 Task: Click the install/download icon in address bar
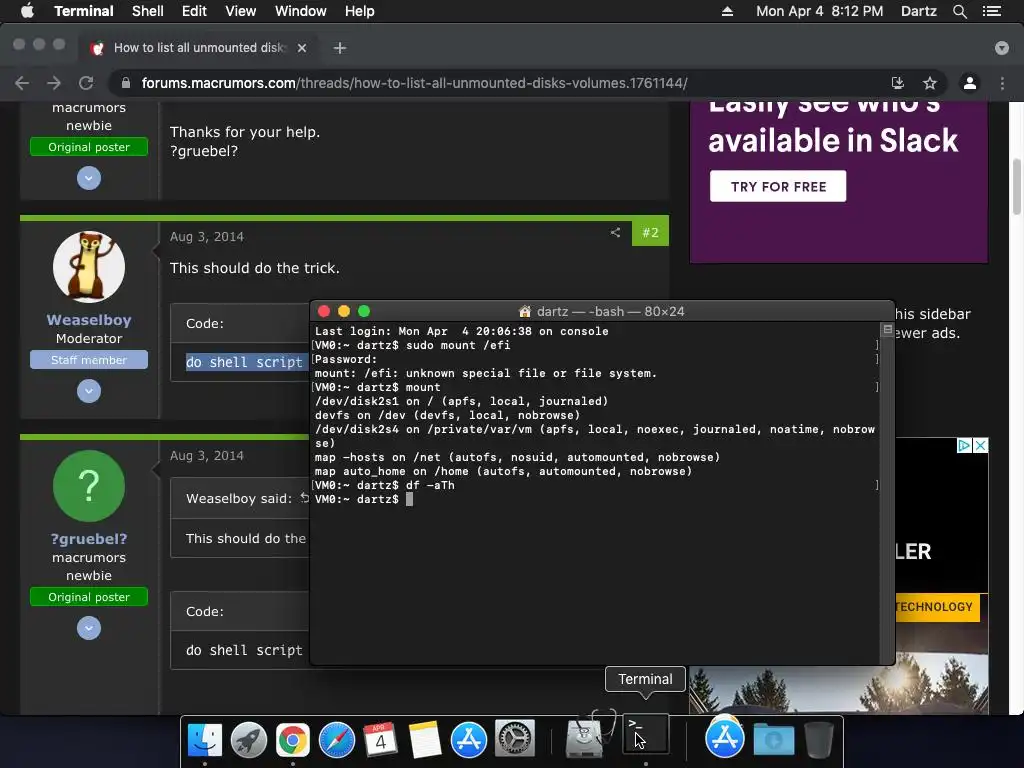pos(898,83)
